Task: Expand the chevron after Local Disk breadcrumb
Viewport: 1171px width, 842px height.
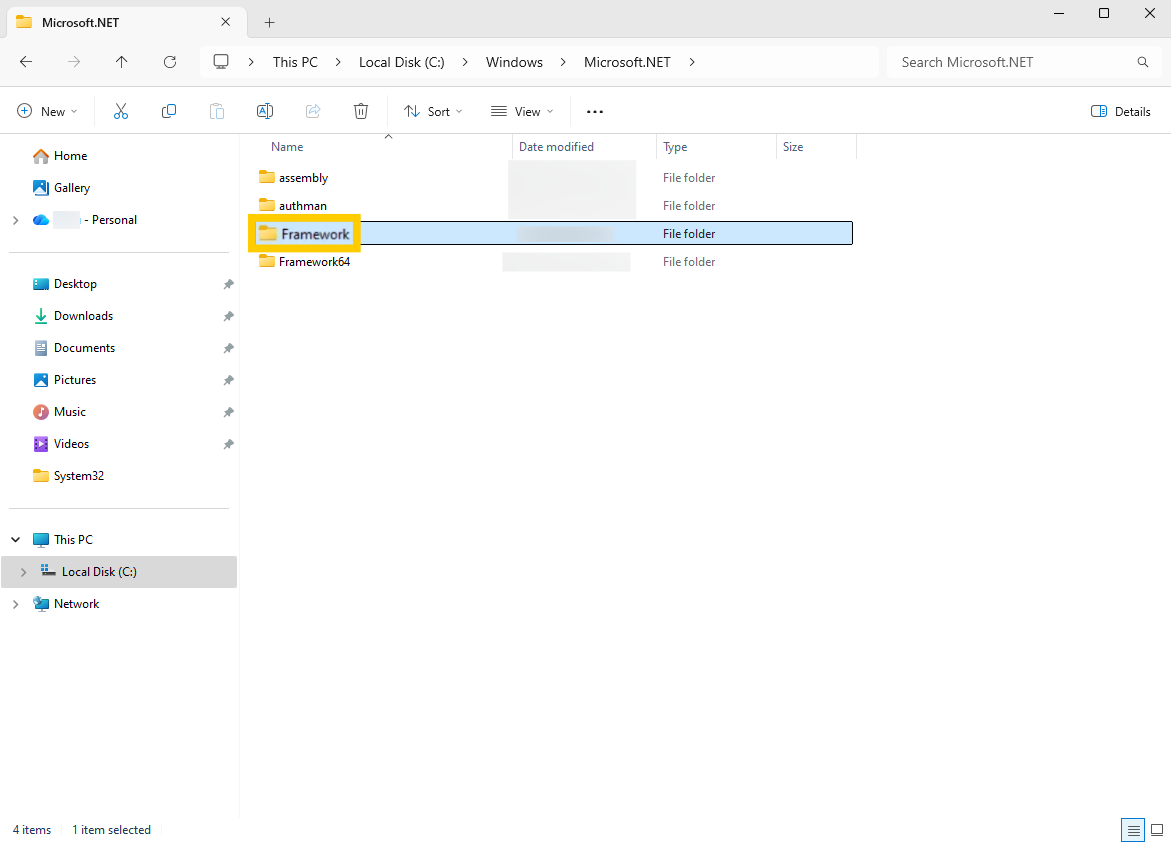Action: (x=465, y=62)
